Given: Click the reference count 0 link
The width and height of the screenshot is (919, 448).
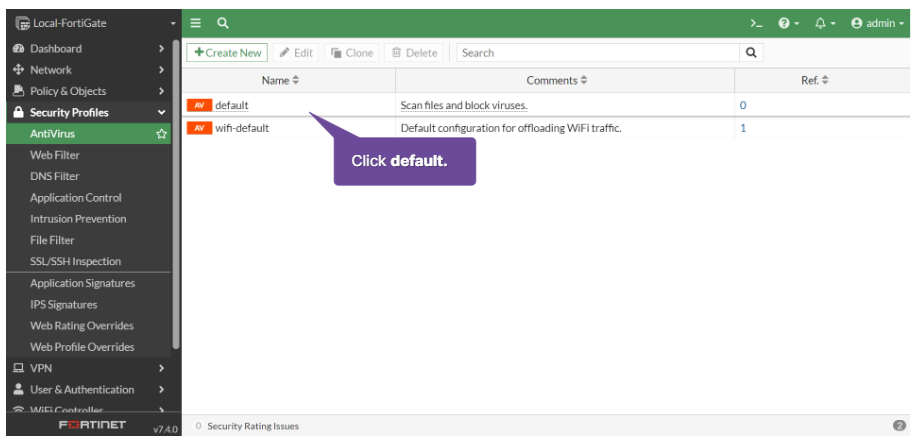Looking at the screenshot, I should coord(743,106).
